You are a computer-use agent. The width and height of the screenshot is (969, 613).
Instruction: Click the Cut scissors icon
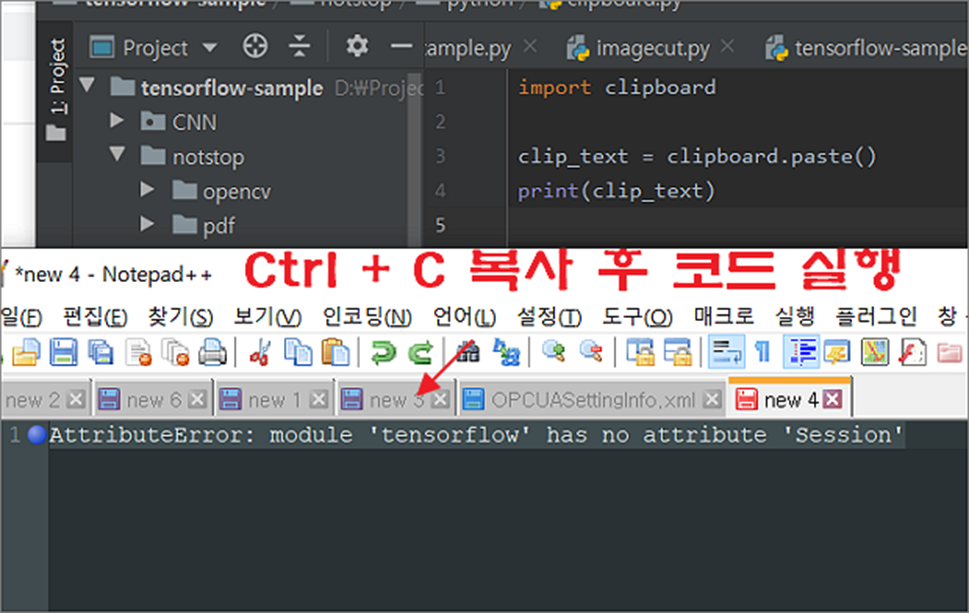coord(260,353)
